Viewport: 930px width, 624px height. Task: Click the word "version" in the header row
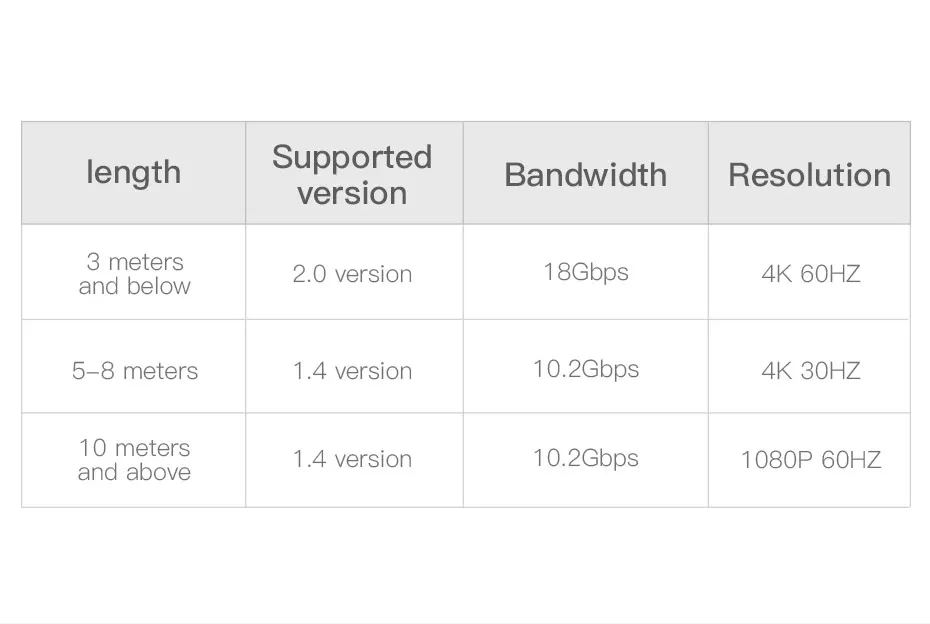[352, 193]
